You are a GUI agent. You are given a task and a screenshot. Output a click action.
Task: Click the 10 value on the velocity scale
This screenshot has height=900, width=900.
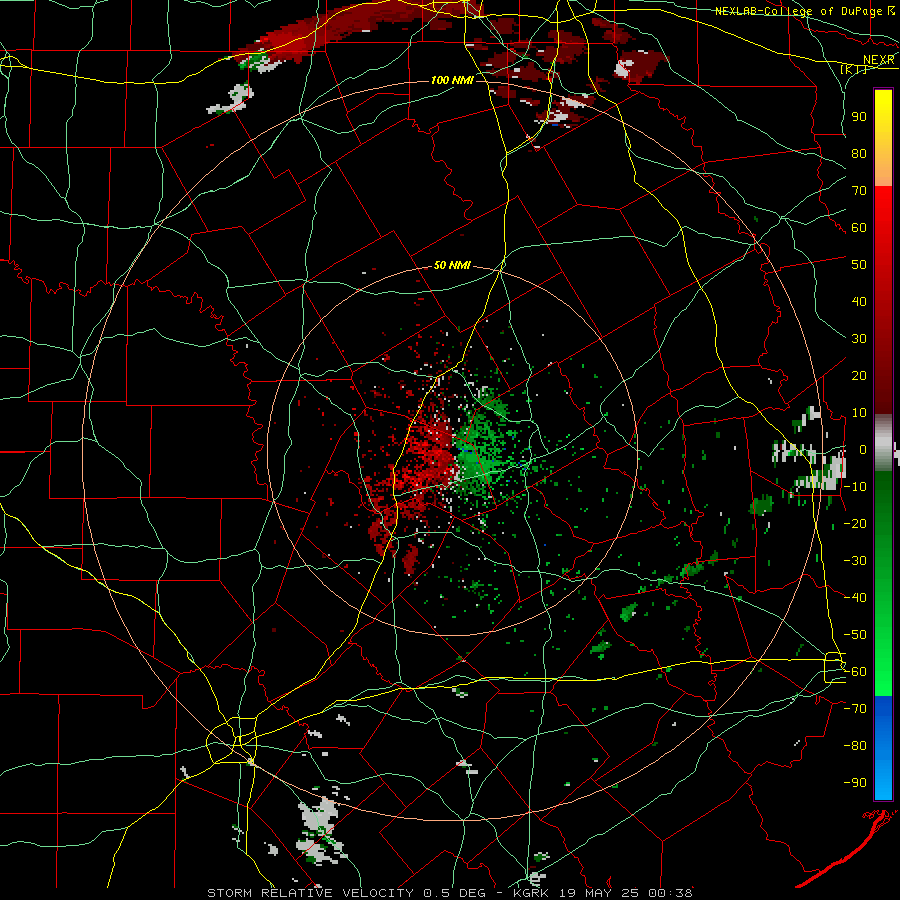click(859, 413)
